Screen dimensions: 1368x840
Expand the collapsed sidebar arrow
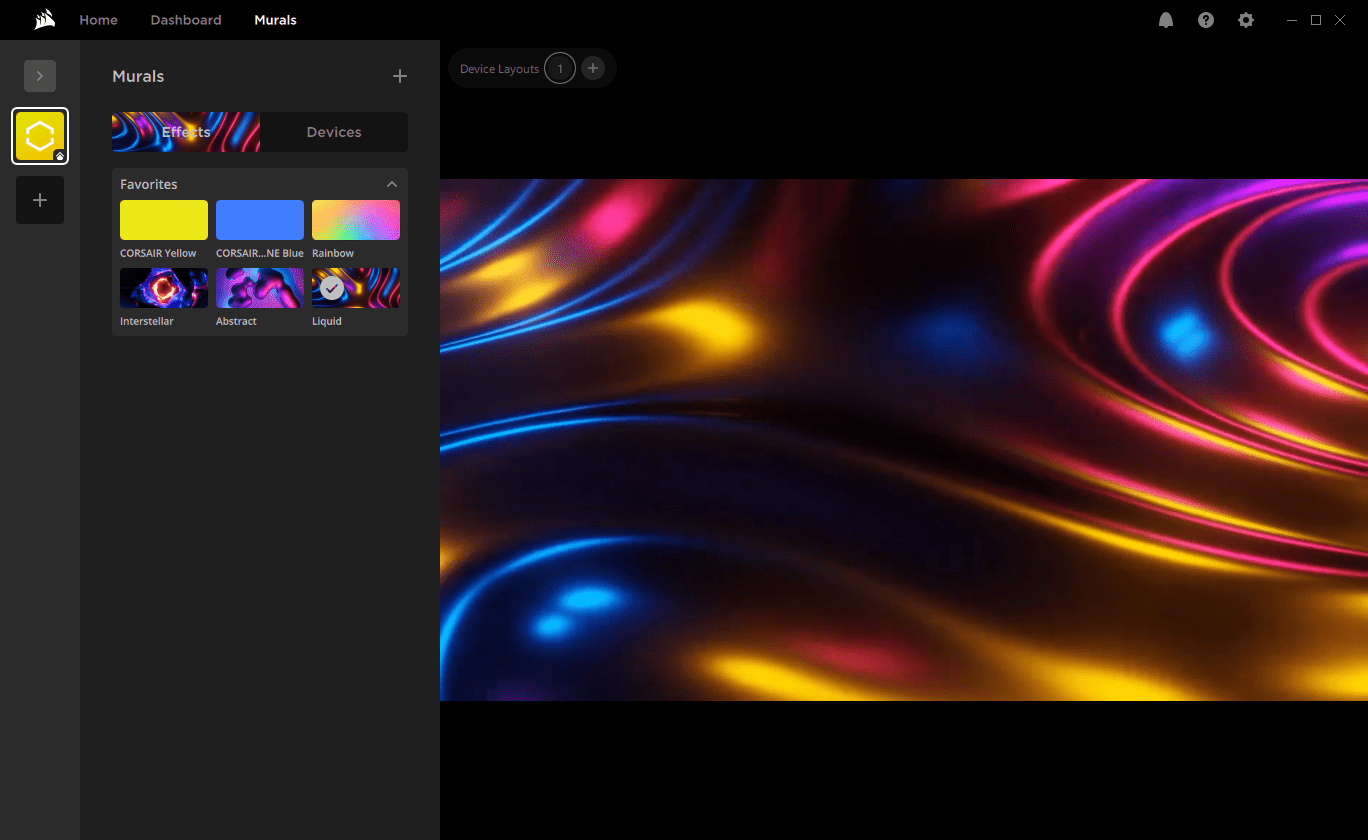[40, 76]
